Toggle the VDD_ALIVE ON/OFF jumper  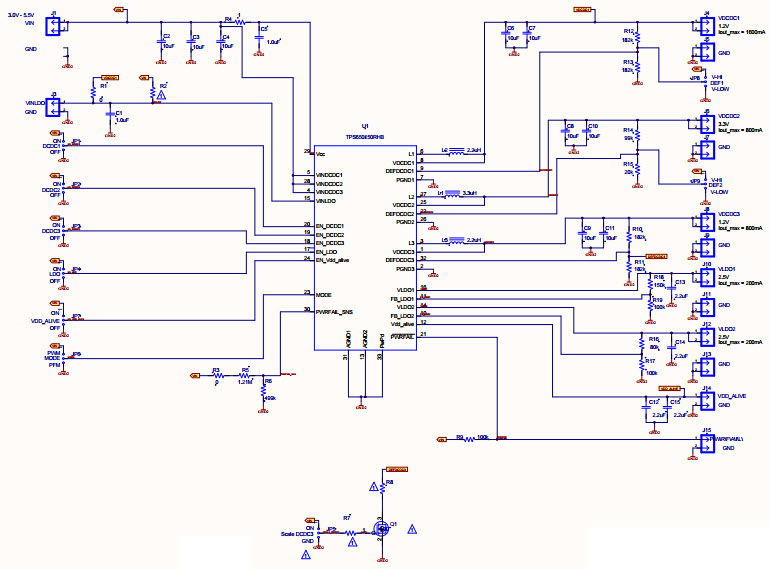point(74,319)
